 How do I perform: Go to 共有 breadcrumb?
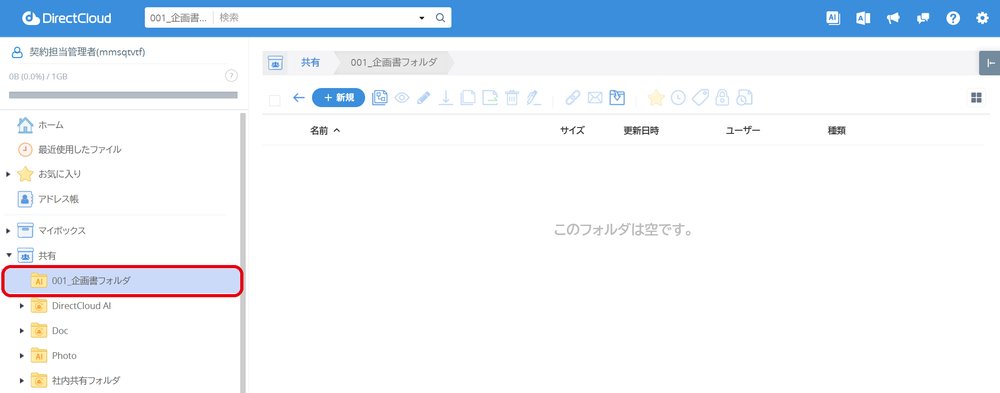[x=311, y=63]
